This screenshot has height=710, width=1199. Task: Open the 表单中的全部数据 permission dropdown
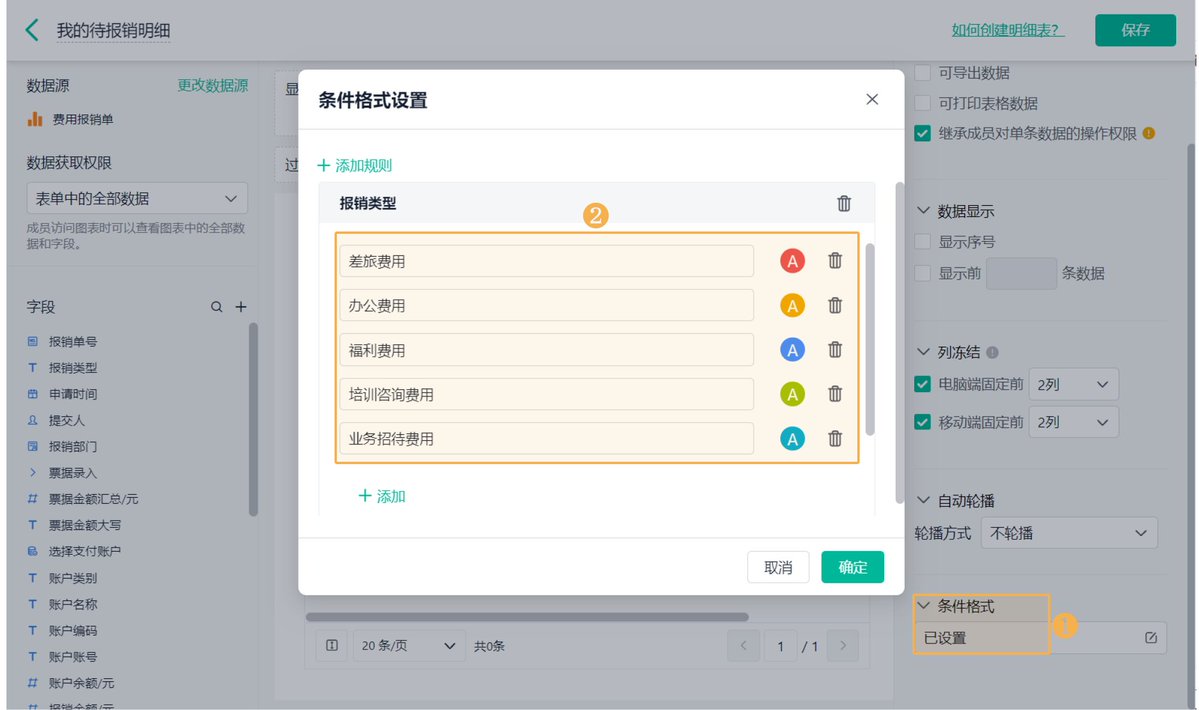(x=137, y=199)
